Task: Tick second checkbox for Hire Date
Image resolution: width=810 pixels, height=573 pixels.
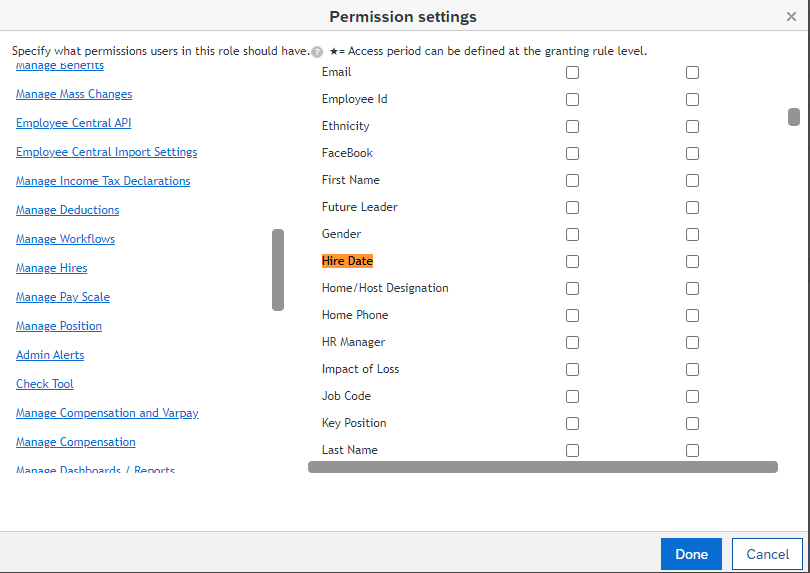Action: pyautogui.click(x=692, y=261)
